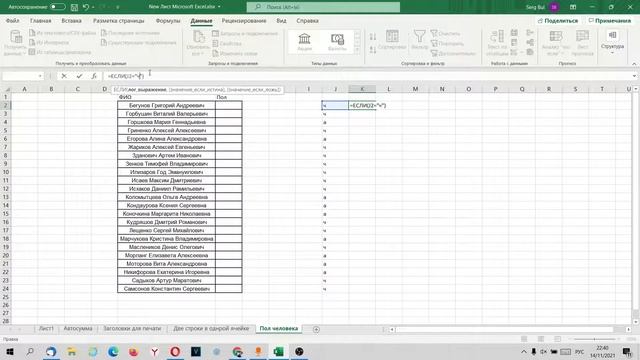
Task: Open the Name Box dropdown arrow
Action: point(40,76)
